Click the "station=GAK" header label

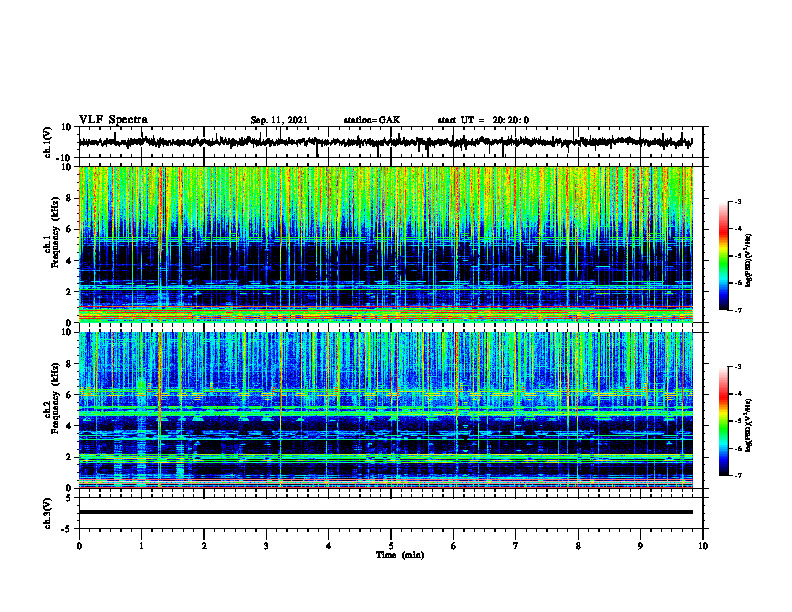click(x=372, y=120)
